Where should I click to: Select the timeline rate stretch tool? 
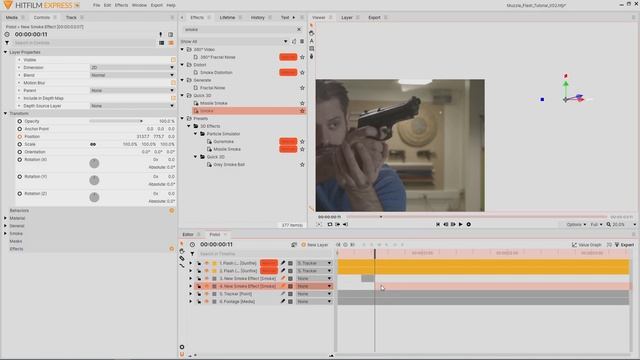pyautogui.click(x=182, y=265)
